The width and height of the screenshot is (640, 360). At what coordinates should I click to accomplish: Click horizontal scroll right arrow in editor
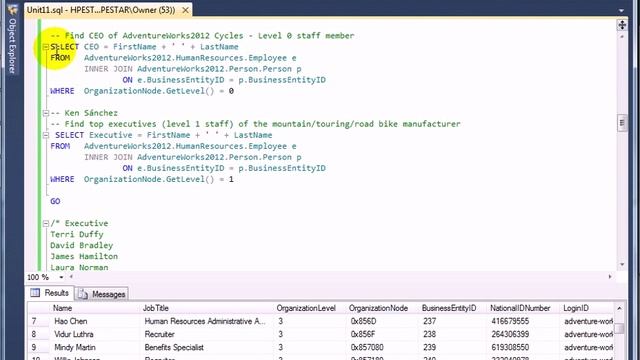tap(610, 277)
